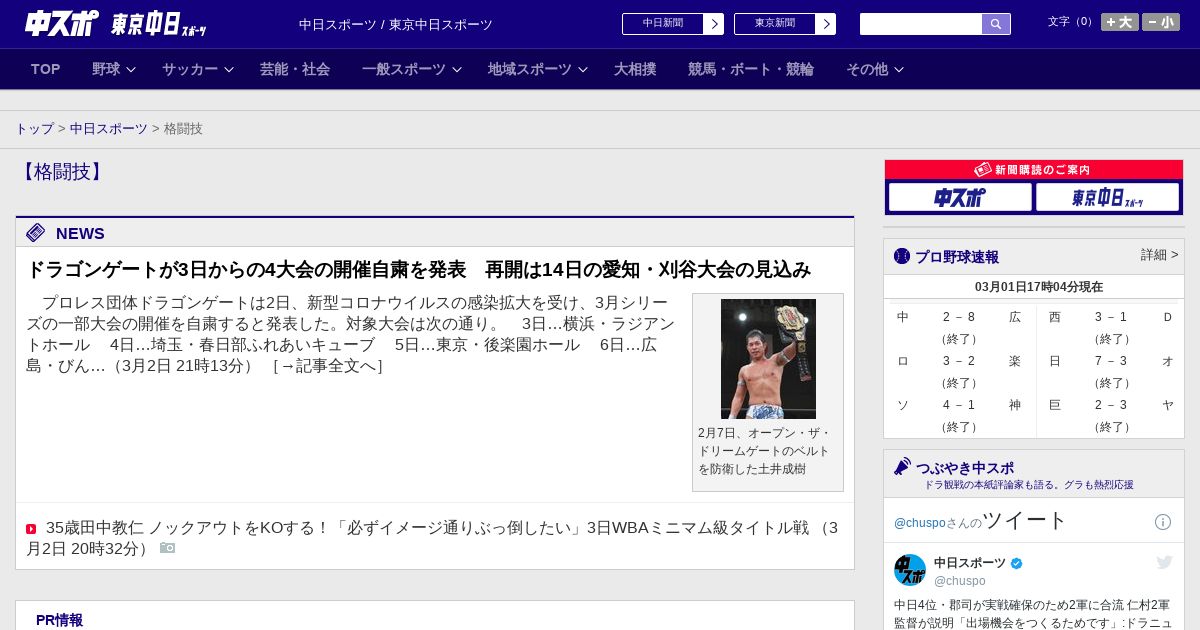Open プロ野球速報 heading link
The height and width of the screenshot is (630, 1200).
click(957, 257)
